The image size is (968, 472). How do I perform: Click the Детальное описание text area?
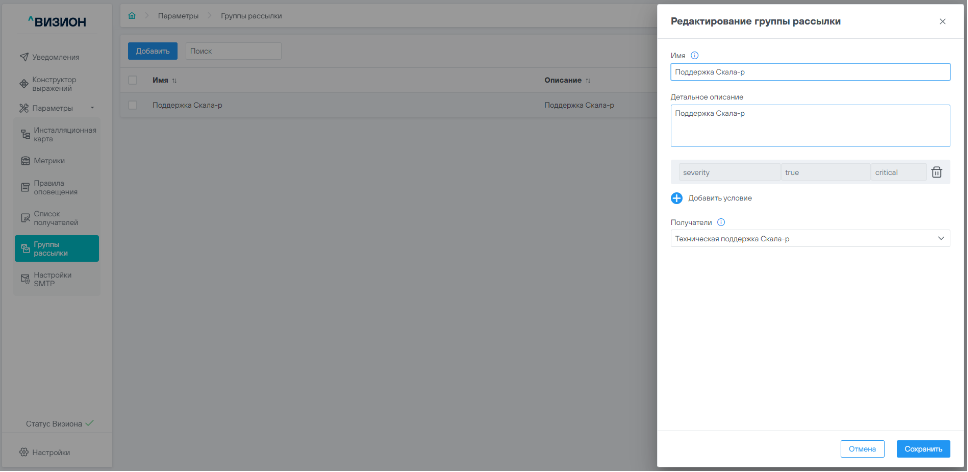(810, 126)
